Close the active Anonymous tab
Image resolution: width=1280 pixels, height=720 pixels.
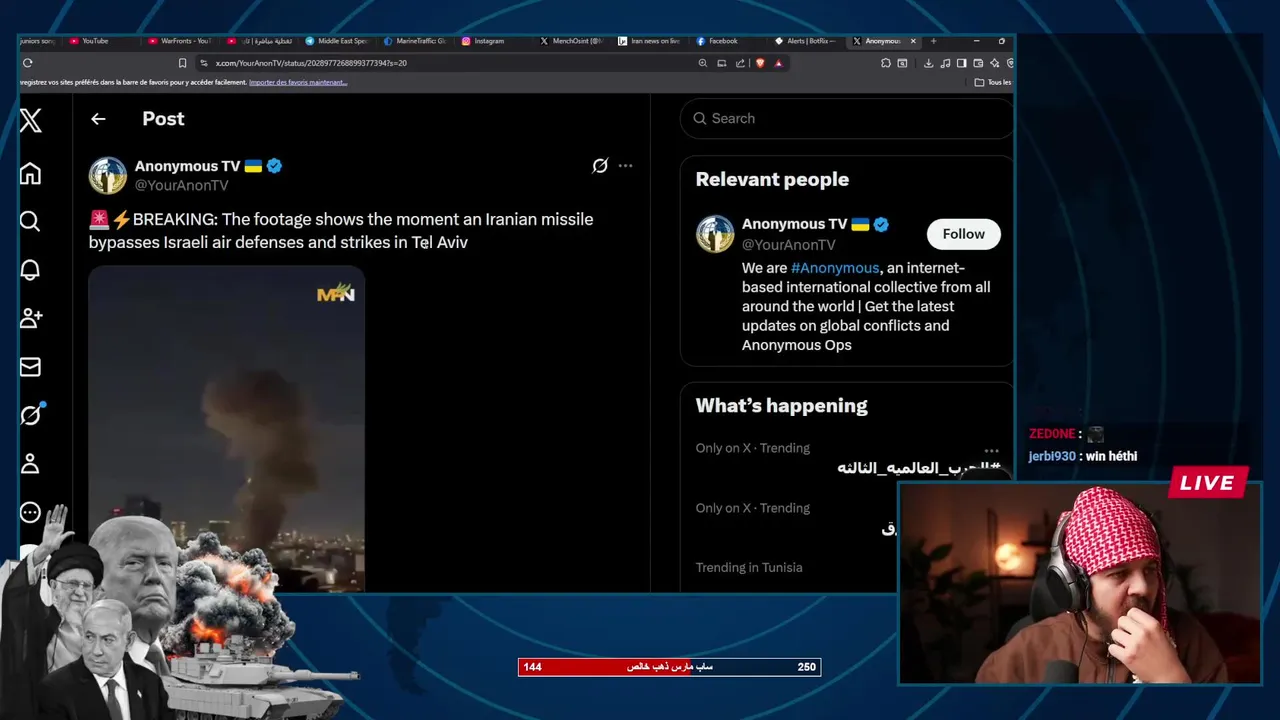(913, 41)
